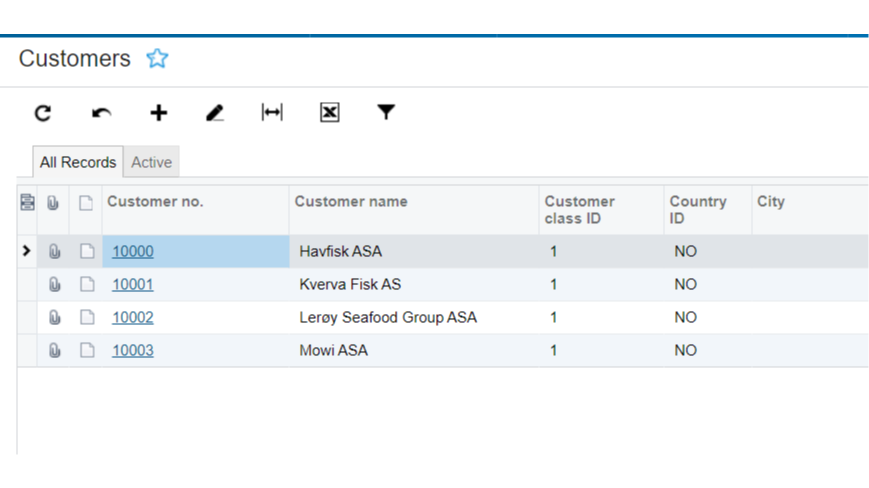Export to Excel using toolbar icon

pos(330,112)
